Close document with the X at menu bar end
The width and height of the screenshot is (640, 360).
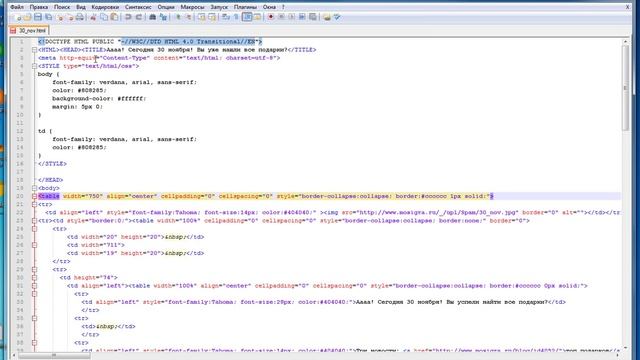click(x=627, y=7)
